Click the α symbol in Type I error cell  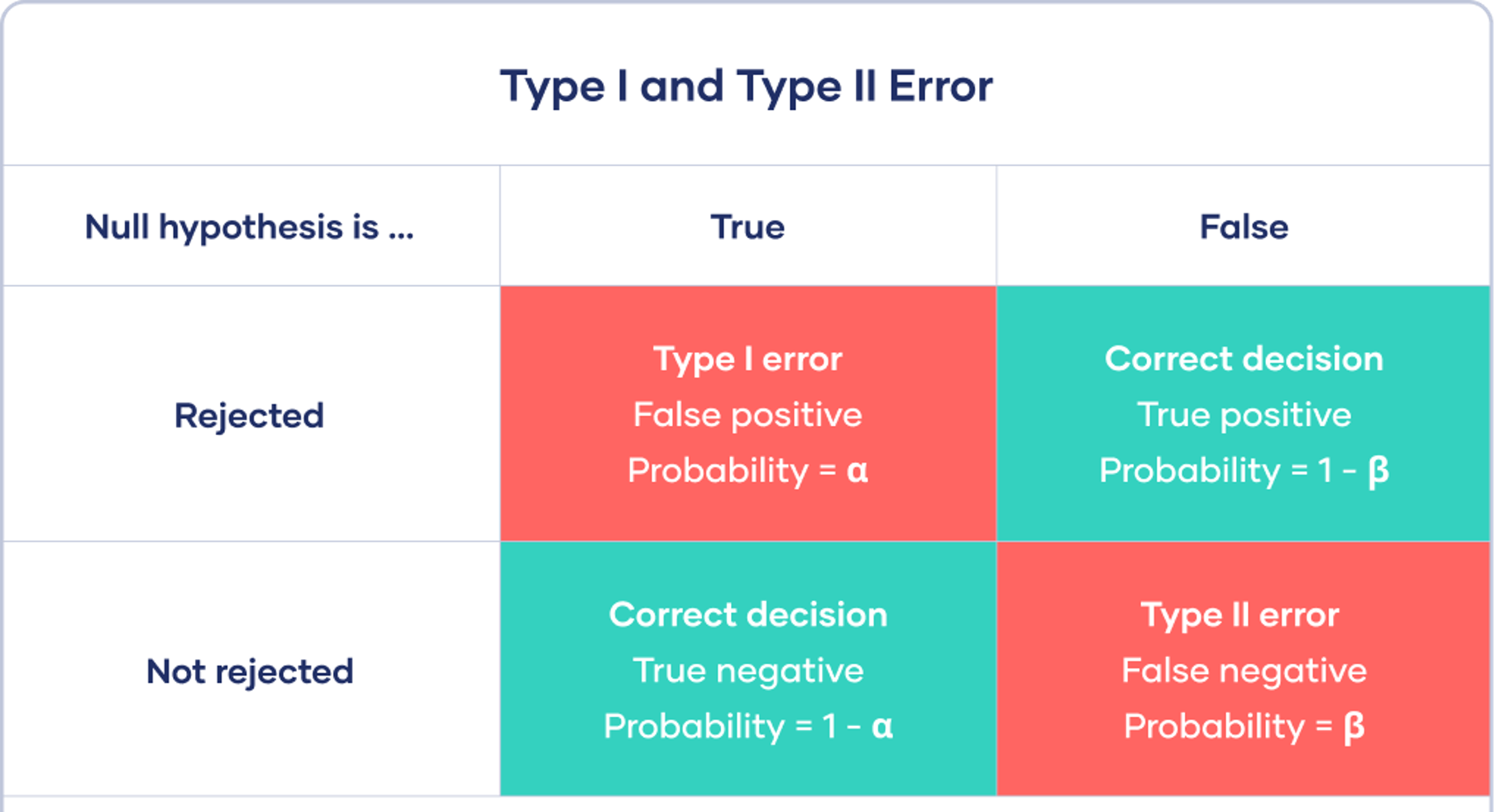pyautogui.click(x=857, y=471)
